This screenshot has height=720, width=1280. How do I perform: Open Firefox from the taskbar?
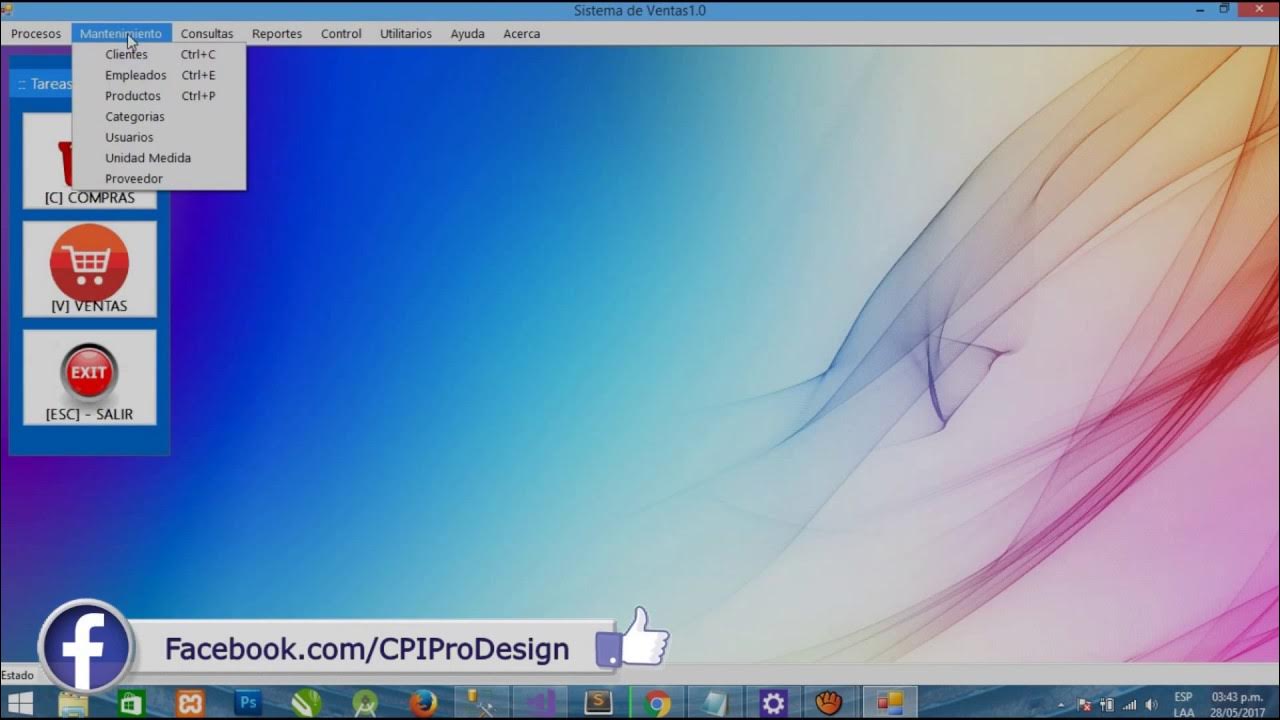(x=423, y=704)
